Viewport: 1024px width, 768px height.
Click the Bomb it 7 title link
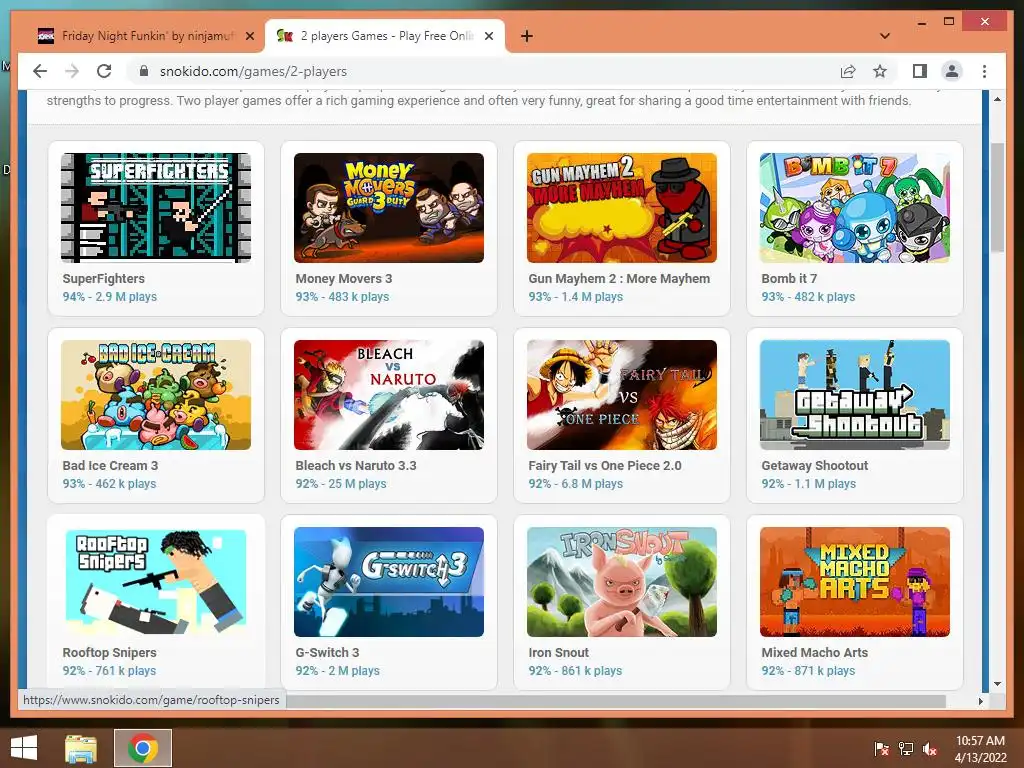click(x=789, y=278)
